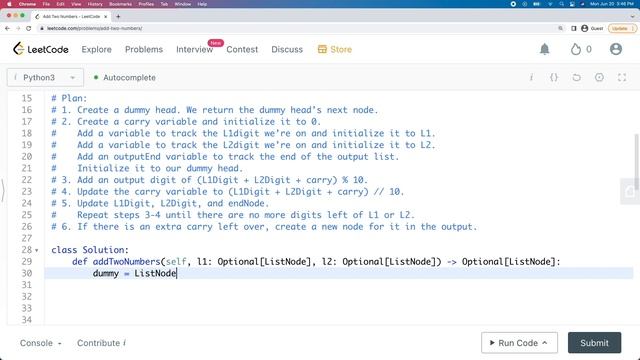The height and width of the screenshot is (360, 640).
Task: Open the Chrome History menu
Action: tap(95, 4)
